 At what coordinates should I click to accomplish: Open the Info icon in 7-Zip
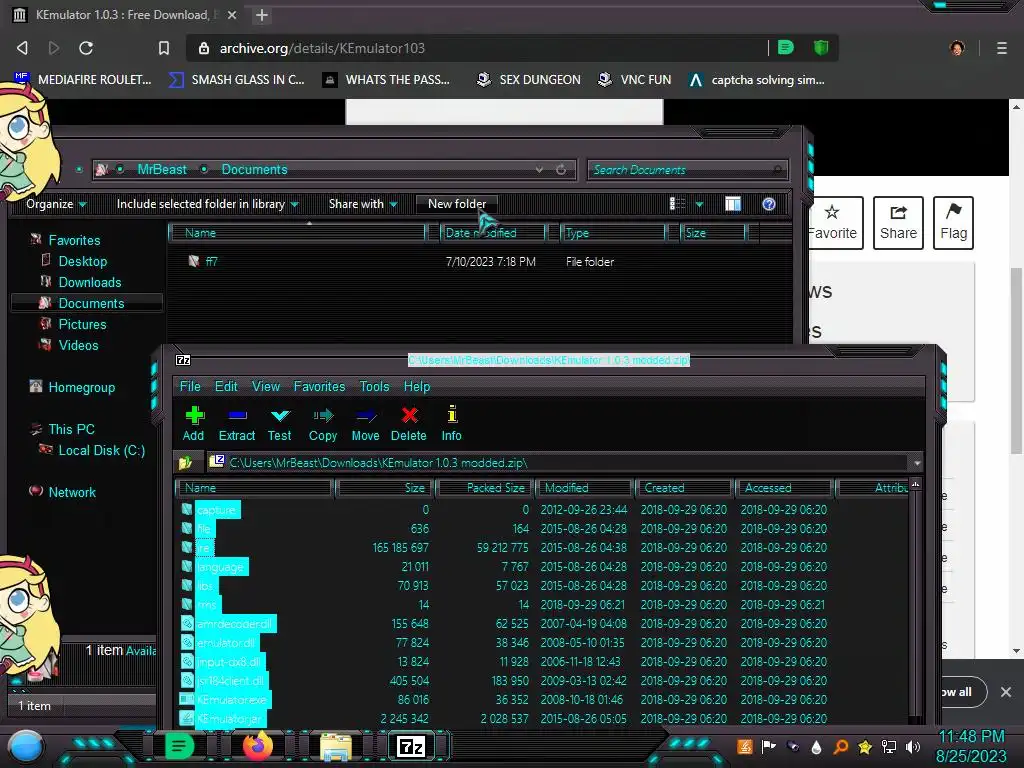(451, 424)
